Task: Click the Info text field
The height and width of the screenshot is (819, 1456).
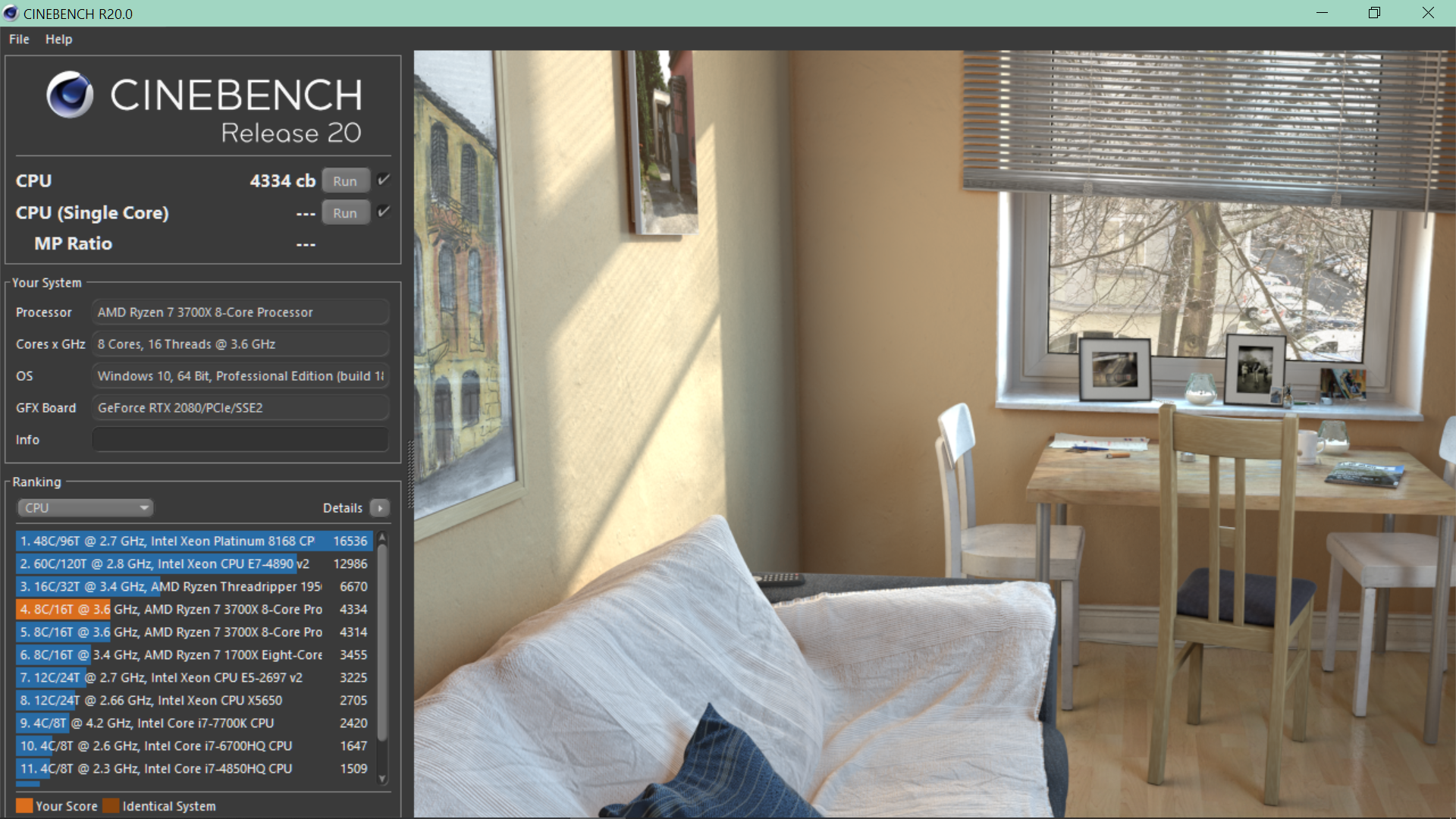Action: coord(240,439)
